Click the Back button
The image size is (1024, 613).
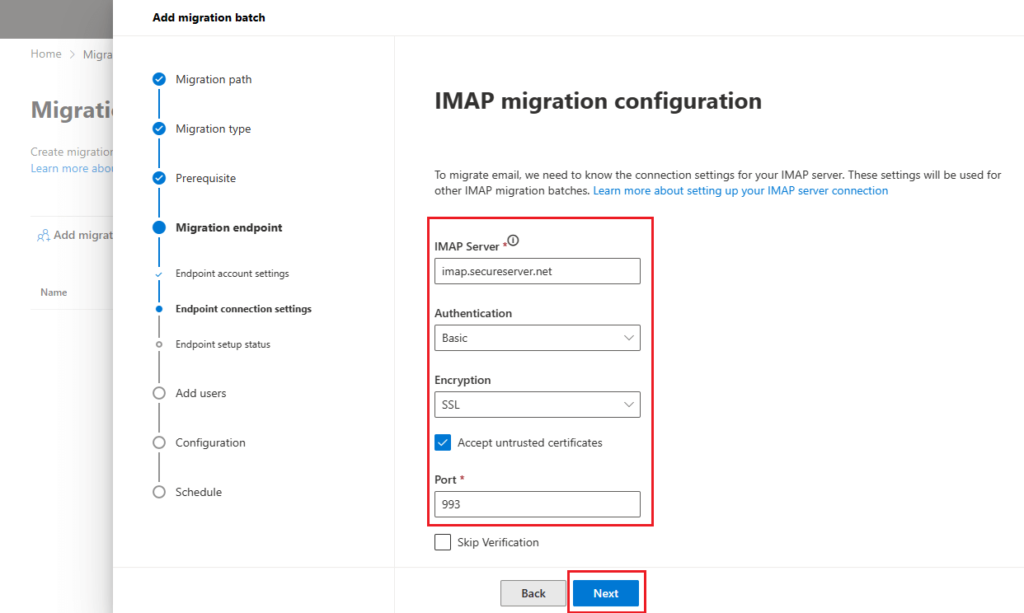click(533, 592)
